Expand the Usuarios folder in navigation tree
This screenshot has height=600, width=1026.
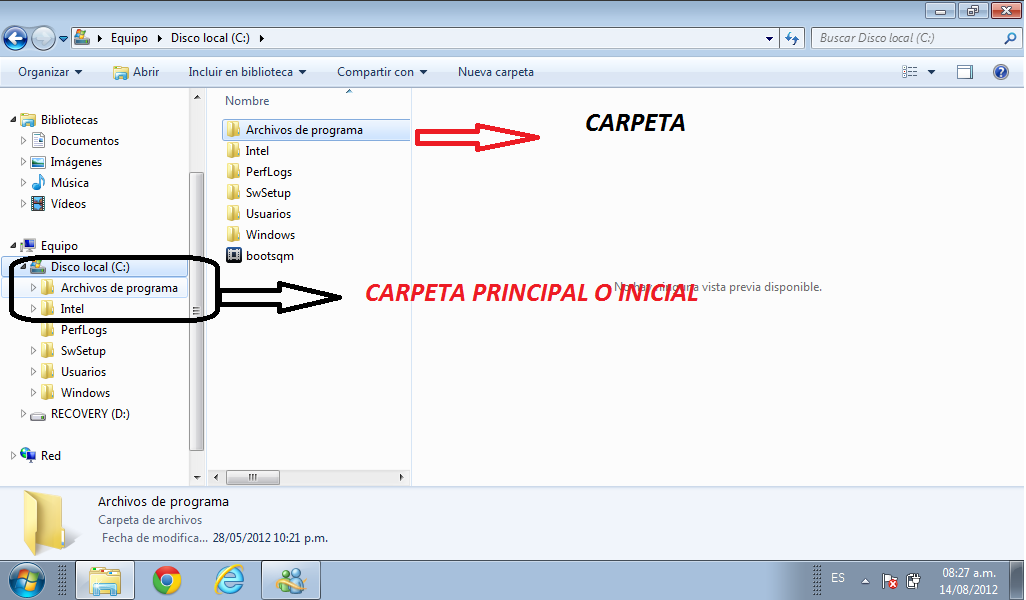[x=34, y=372]
